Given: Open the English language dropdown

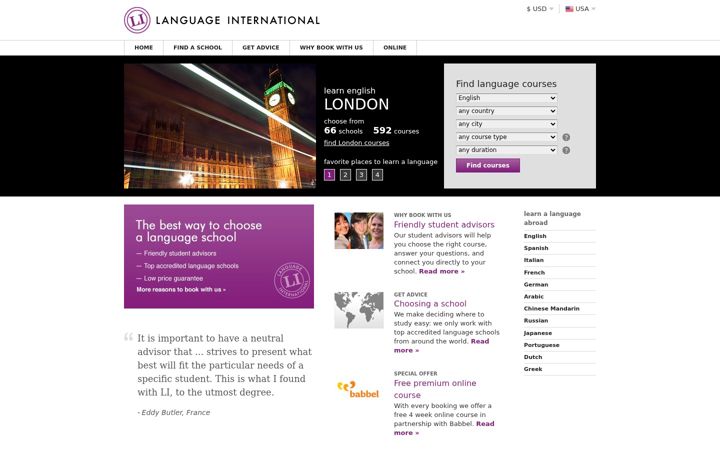Looking at the screenshot, I should click(x=506, y=98).
